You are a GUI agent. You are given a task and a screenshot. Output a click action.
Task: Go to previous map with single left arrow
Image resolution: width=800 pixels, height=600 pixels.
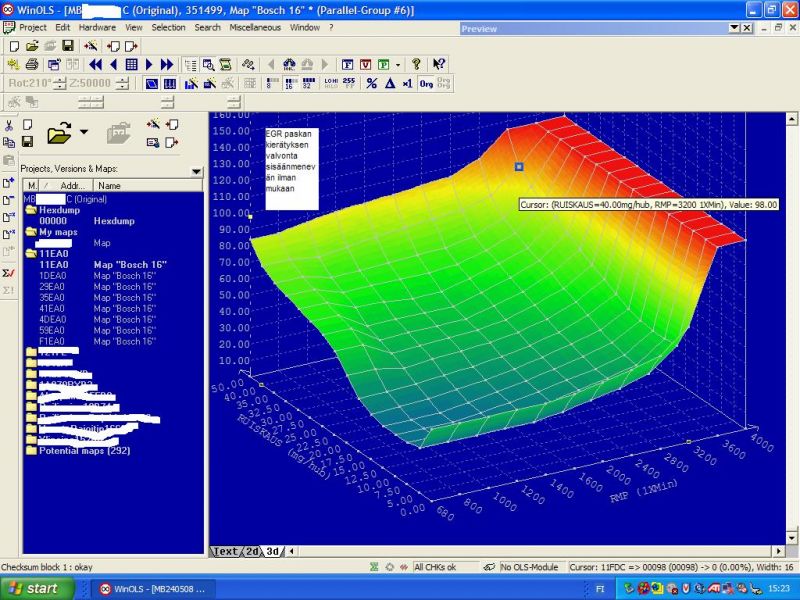pyautogui.click(x=113, y=65)
